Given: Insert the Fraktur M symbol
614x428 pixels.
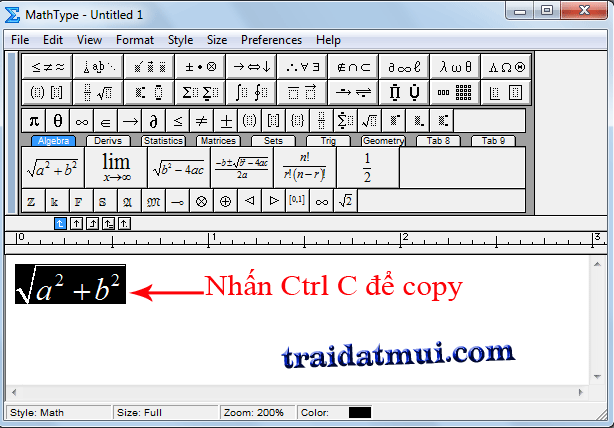Looking at the screenshot, I should [x=154, y=201].
